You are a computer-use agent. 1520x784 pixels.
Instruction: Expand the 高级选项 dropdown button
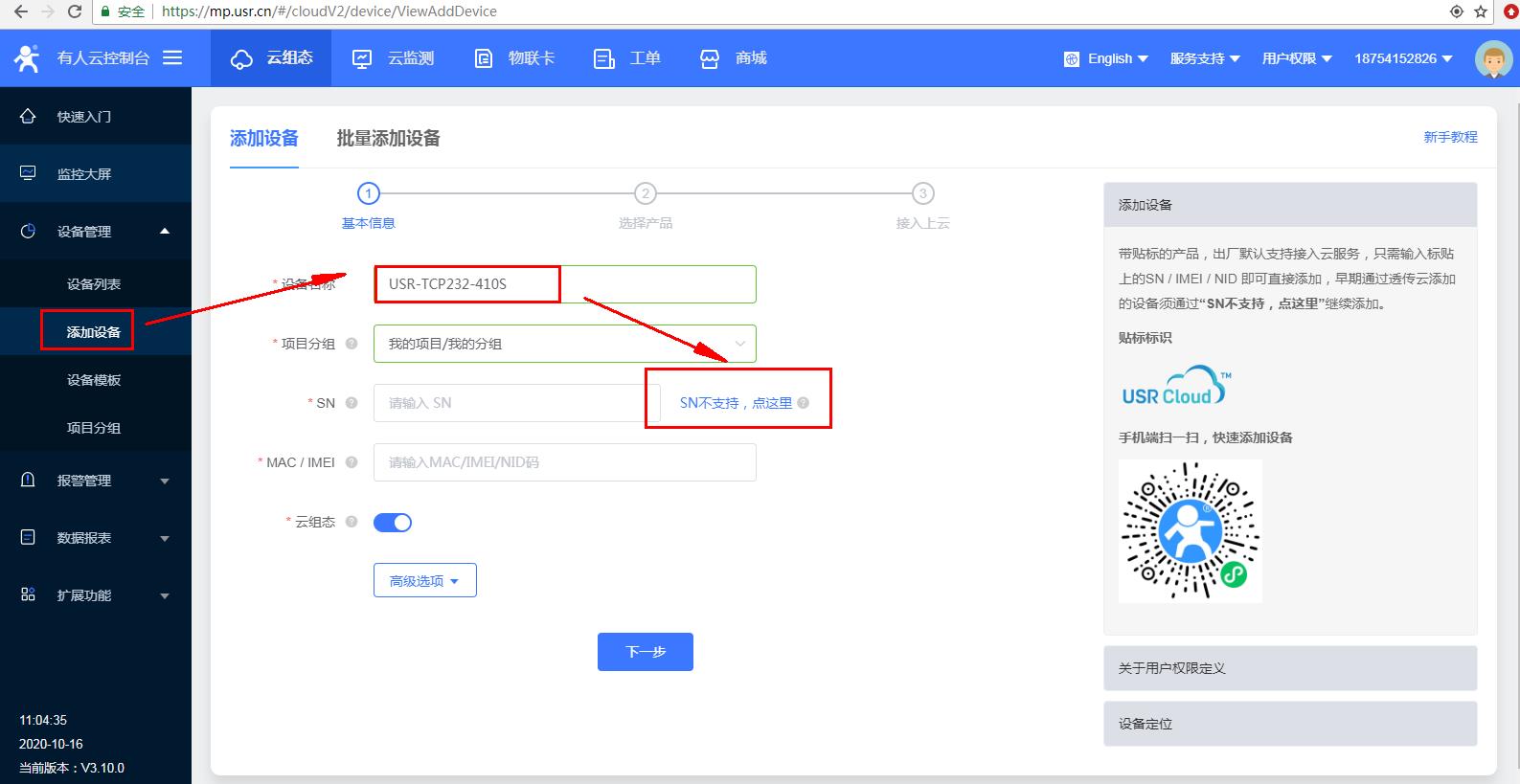tap(424, 581)
